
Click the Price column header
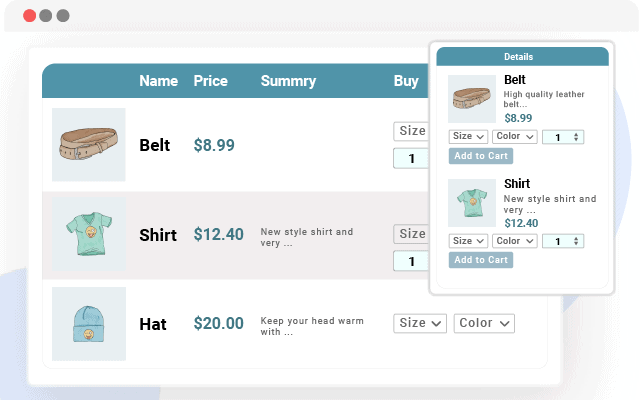[x=210, y=81]
